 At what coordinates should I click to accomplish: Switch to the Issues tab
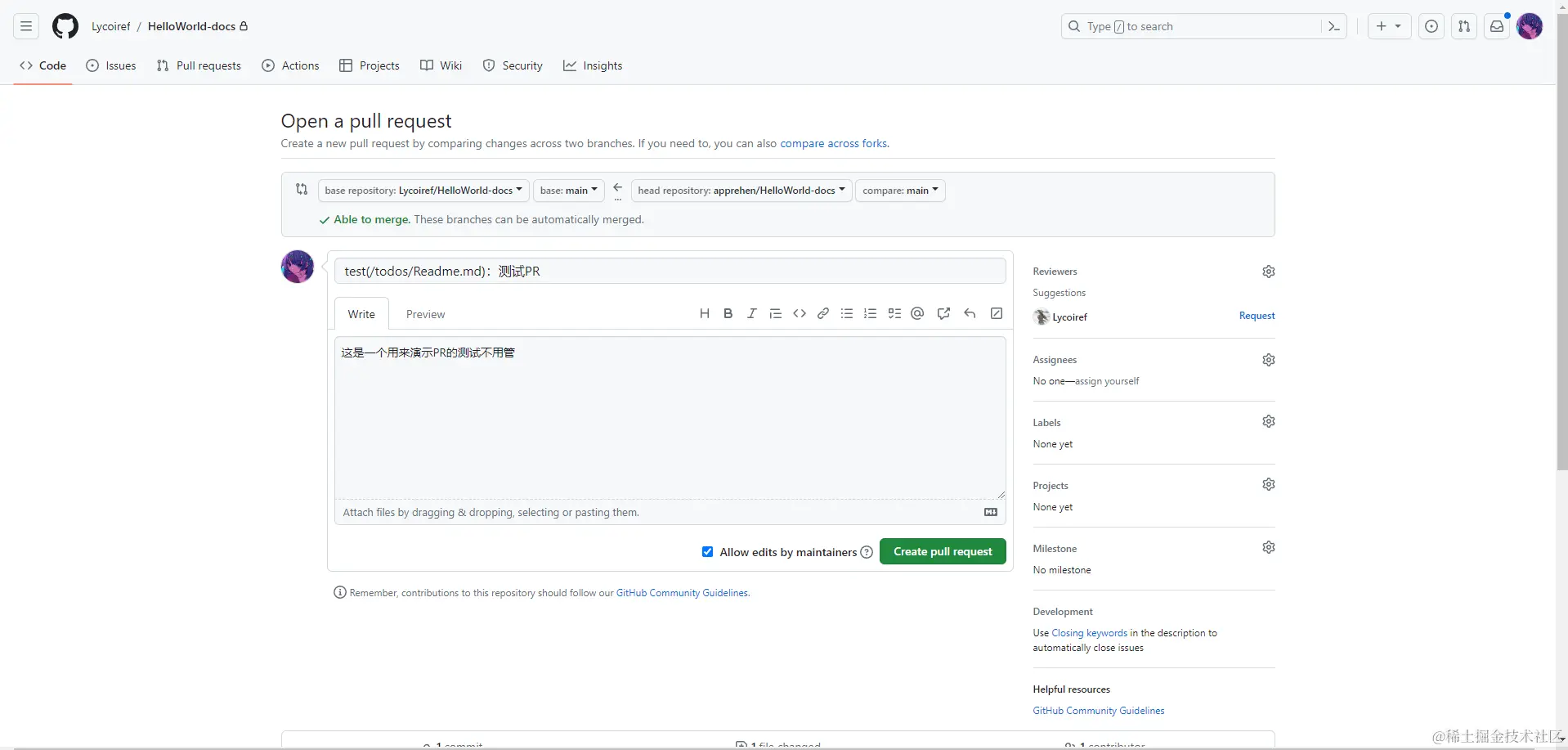click(111, 65)
